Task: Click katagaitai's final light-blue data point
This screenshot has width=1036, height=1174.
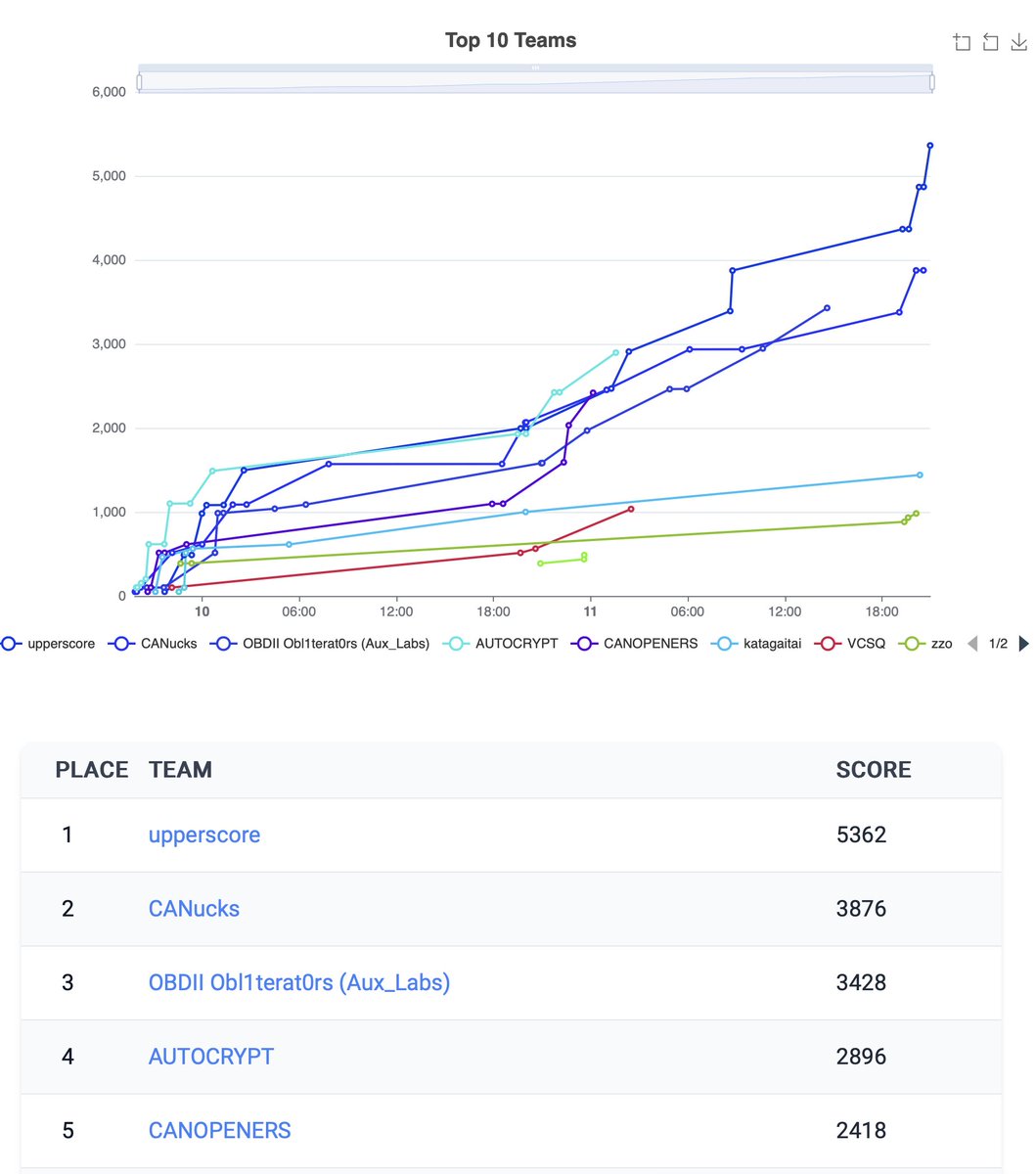Action: pyautogui.click(x=920, y=474)
